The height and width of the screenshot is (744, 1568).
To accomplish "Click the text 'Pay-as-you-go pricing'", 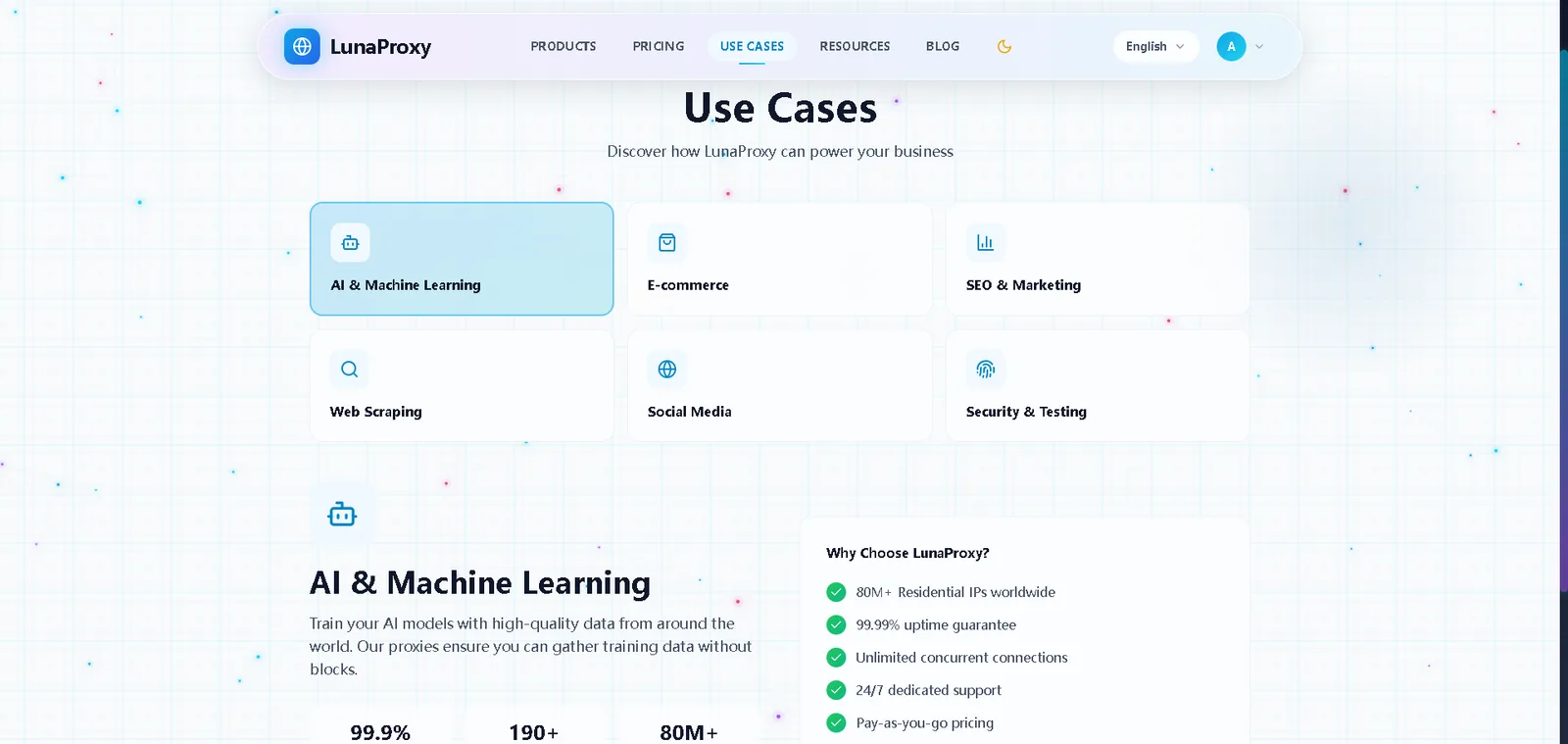I will click(924, 723).
